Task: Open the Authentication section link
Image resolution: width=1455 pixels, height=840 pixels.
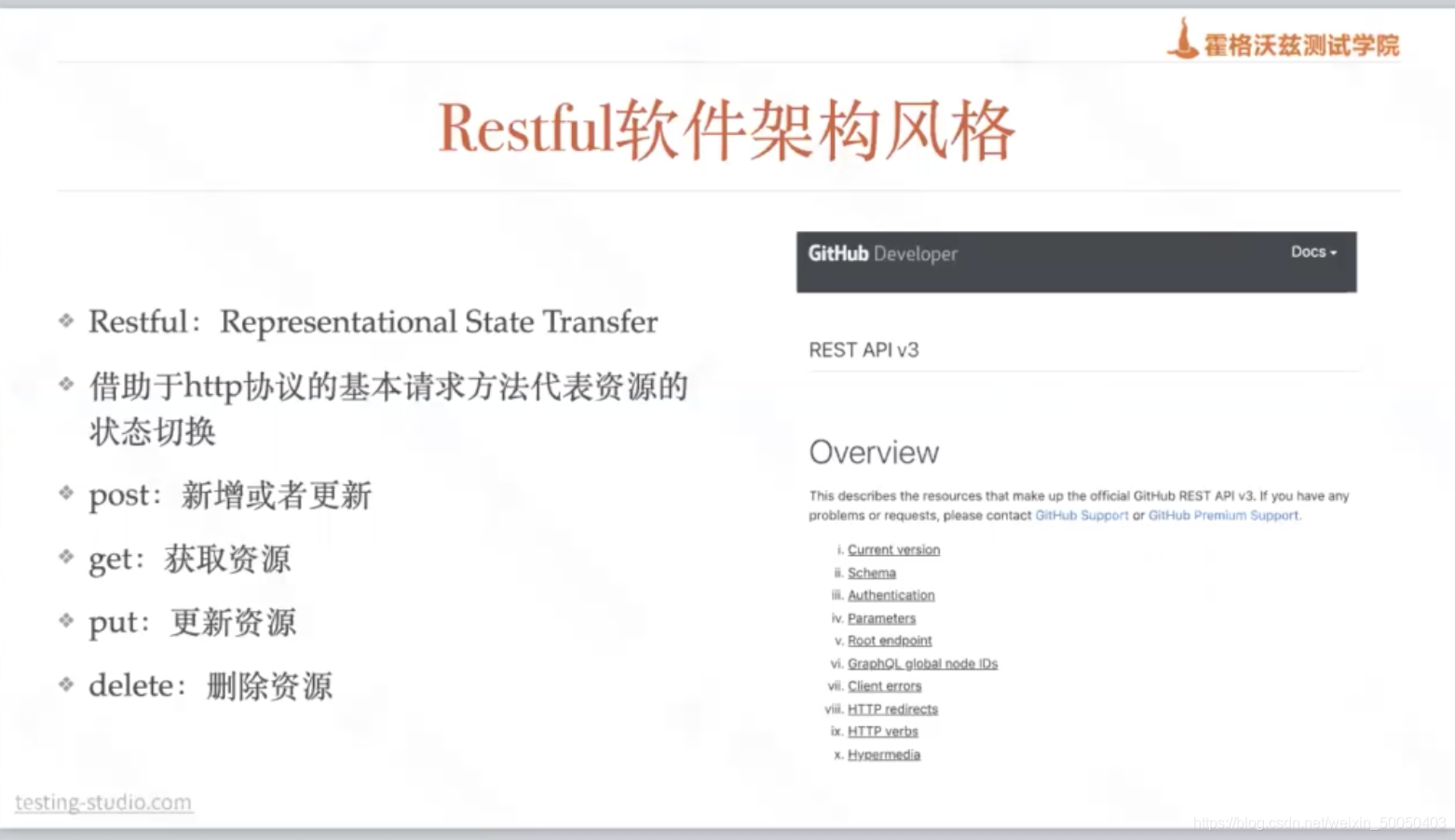Action: [891, 595]
